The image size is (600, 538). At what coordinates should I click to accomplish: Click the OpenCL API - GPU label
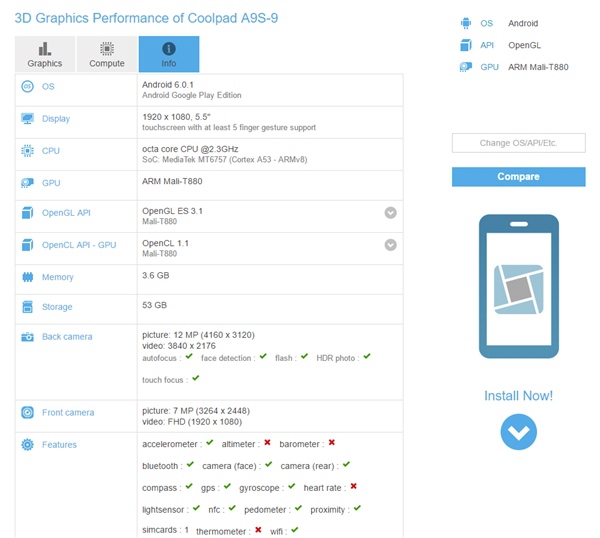point(79,245)
